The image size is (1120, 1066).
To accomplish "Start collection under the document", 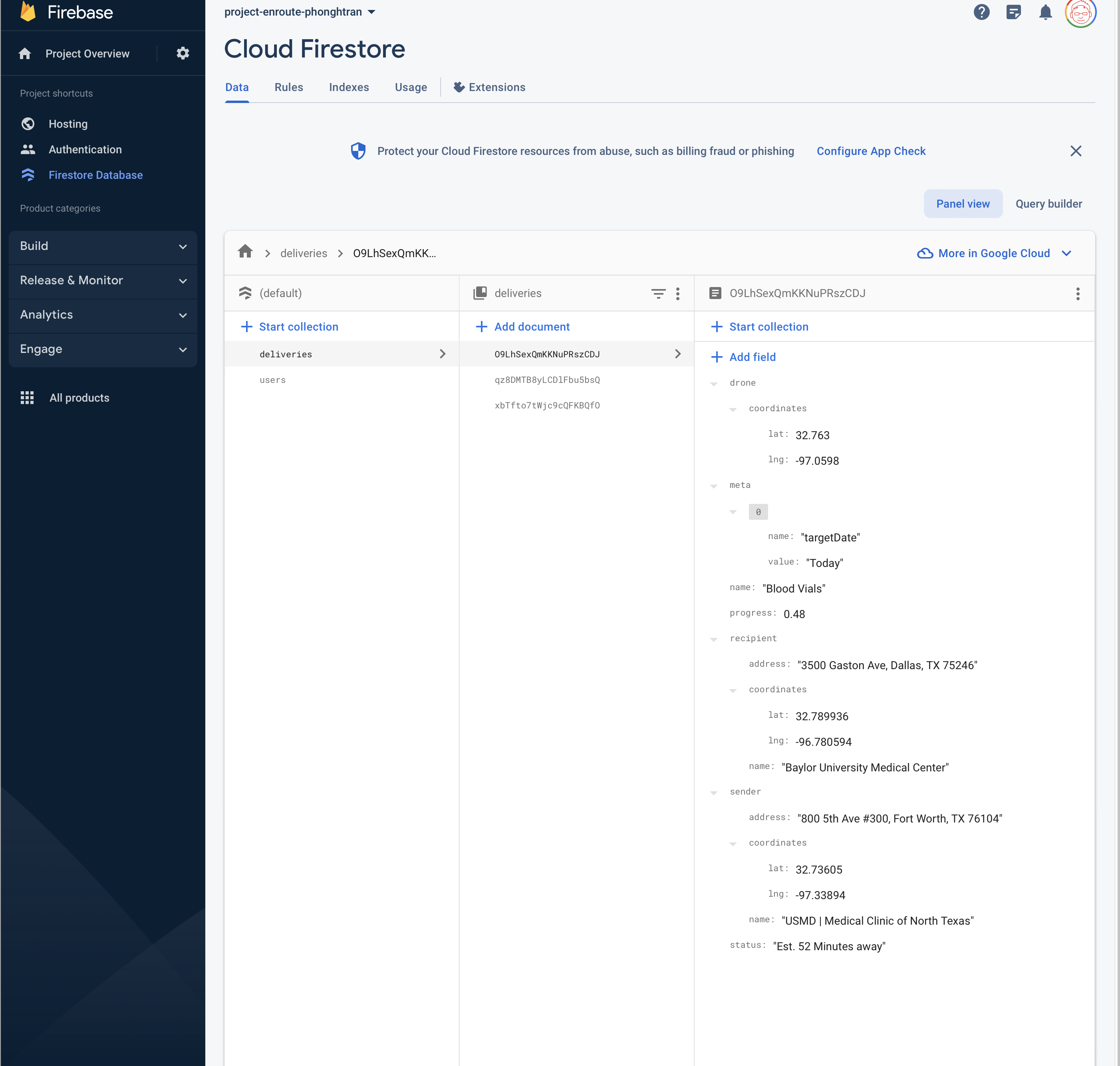I will click(760, 327).
